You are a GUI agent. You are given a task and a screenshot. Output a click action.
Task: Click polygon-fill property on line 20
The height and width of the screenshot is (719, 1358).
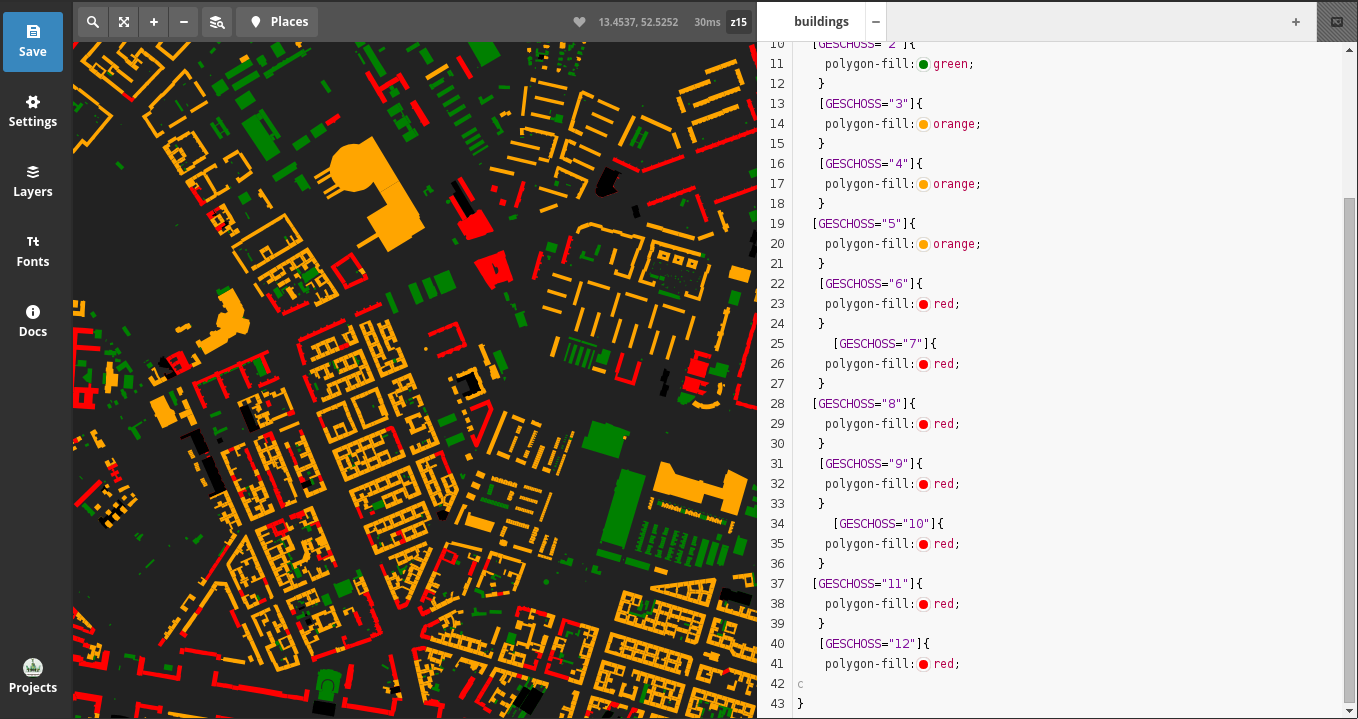(x=867, y=244)
